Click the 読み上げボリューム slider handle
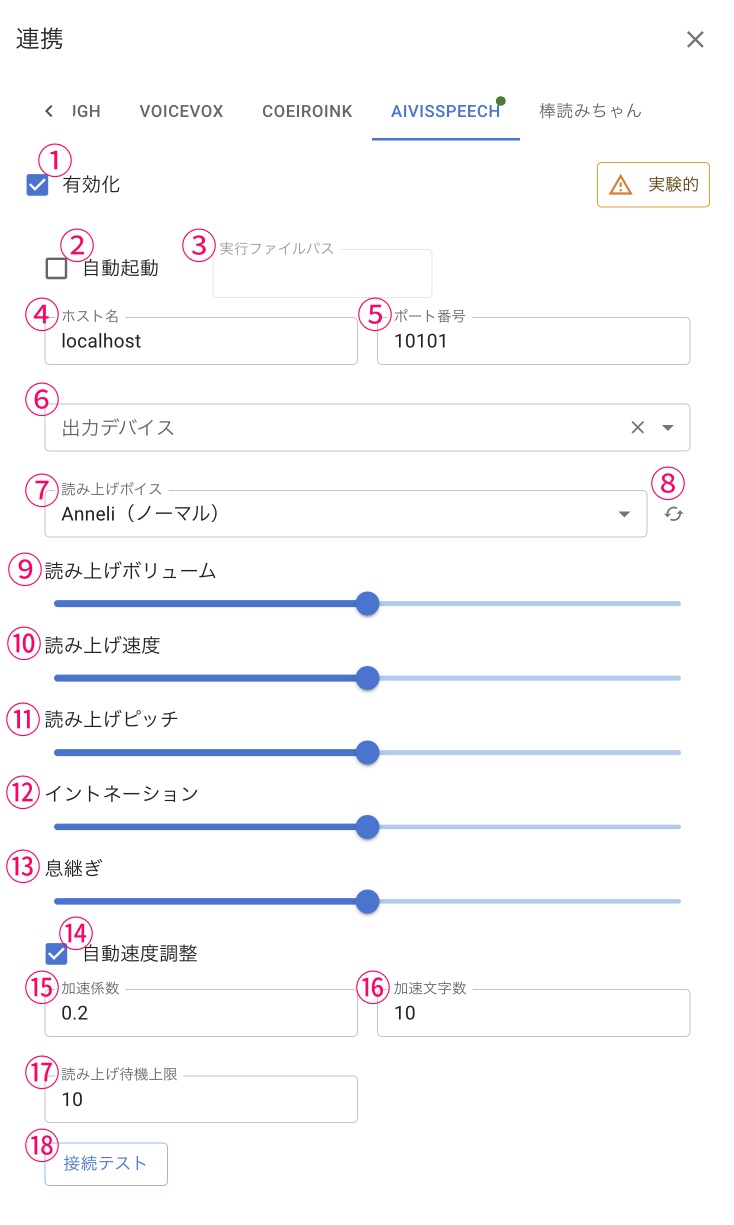734x1225 pixels. tap(368, 604)
